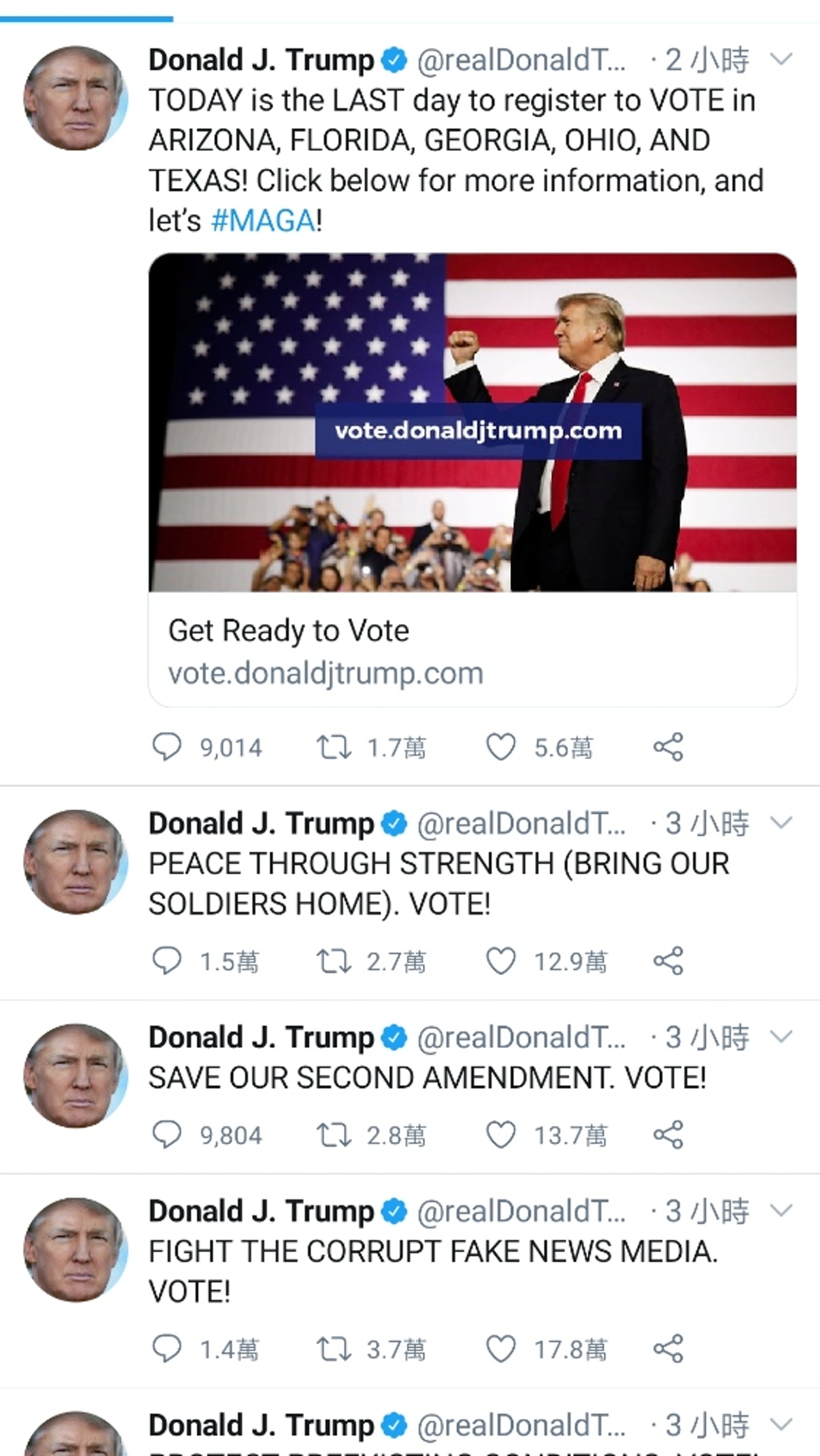Open the options chevron on the 2 小時 tweet
This screenshot has width=820, height=1456.
(x=781, y=59)
